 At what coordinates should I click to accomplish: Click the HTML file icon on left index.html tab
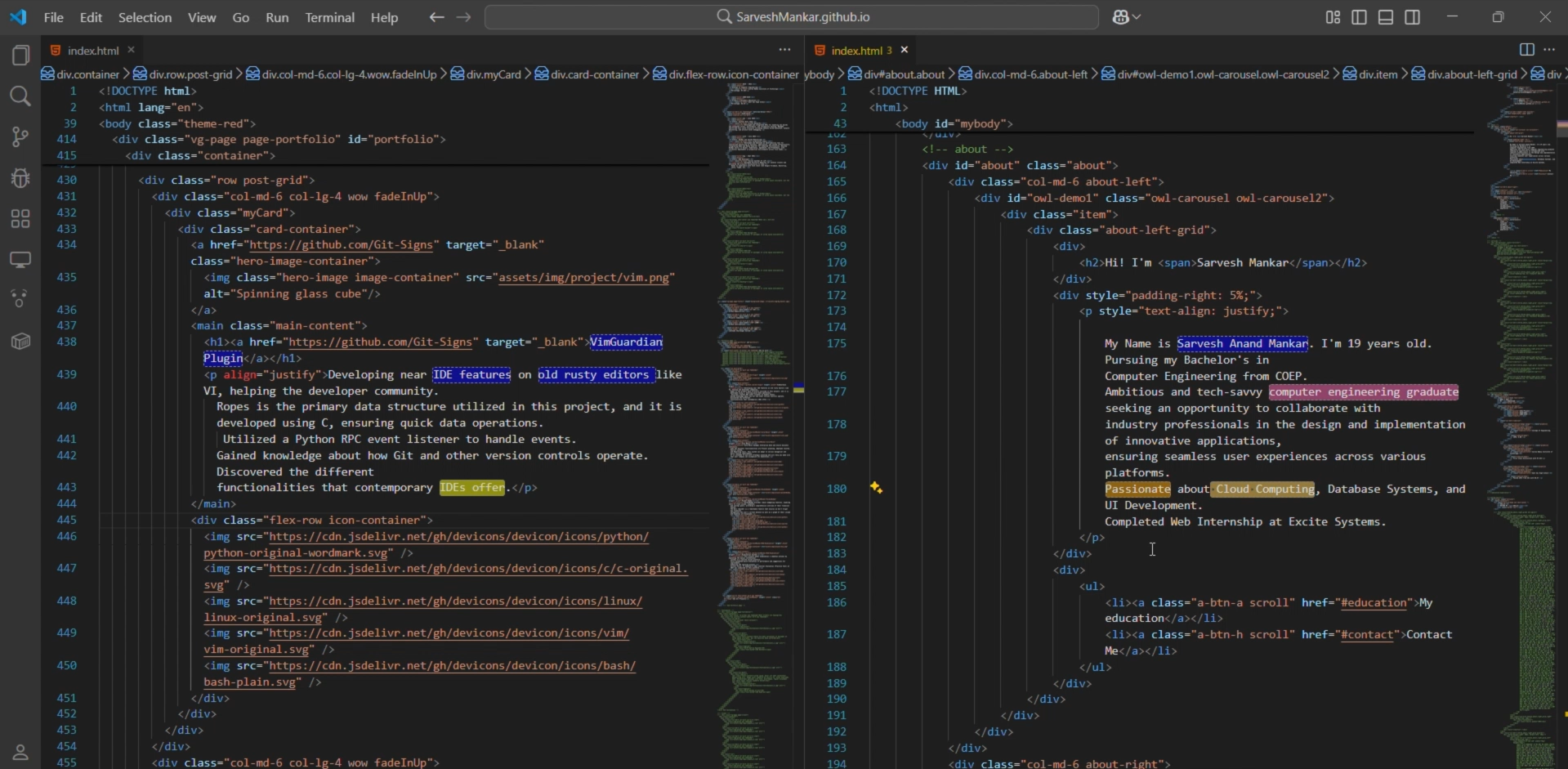[56, 51]
